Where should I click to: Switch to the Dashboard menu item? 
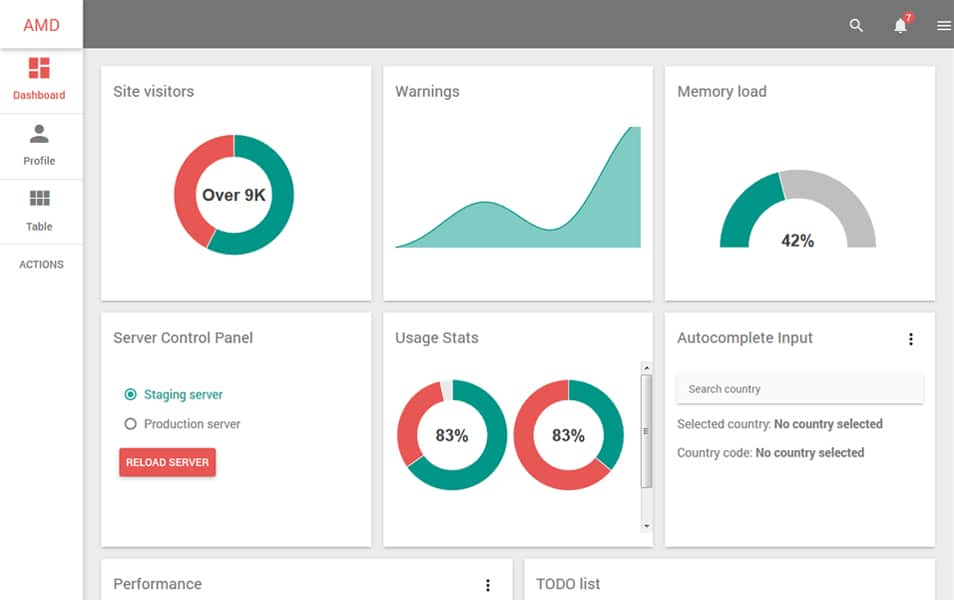tap(39, 80)
